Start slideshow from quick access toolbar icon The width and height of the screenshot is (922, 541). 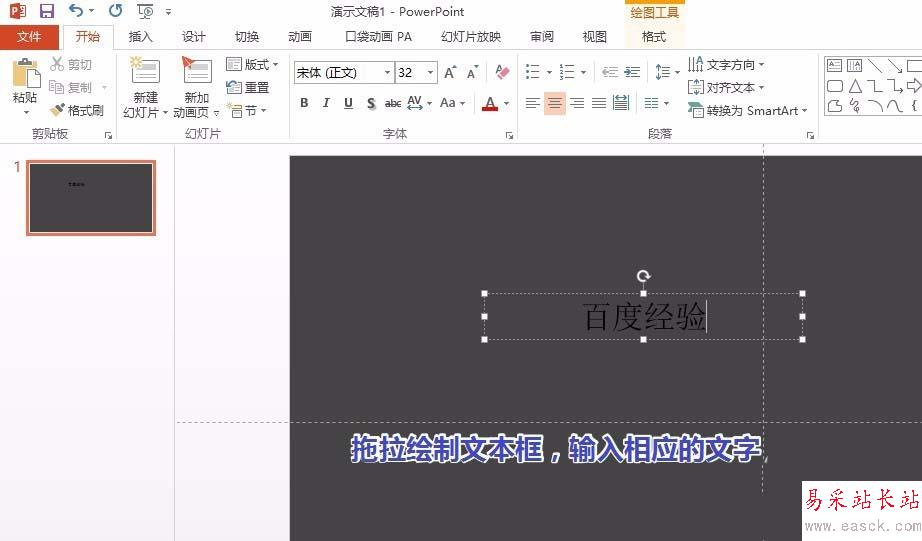[x=145, y=11]
